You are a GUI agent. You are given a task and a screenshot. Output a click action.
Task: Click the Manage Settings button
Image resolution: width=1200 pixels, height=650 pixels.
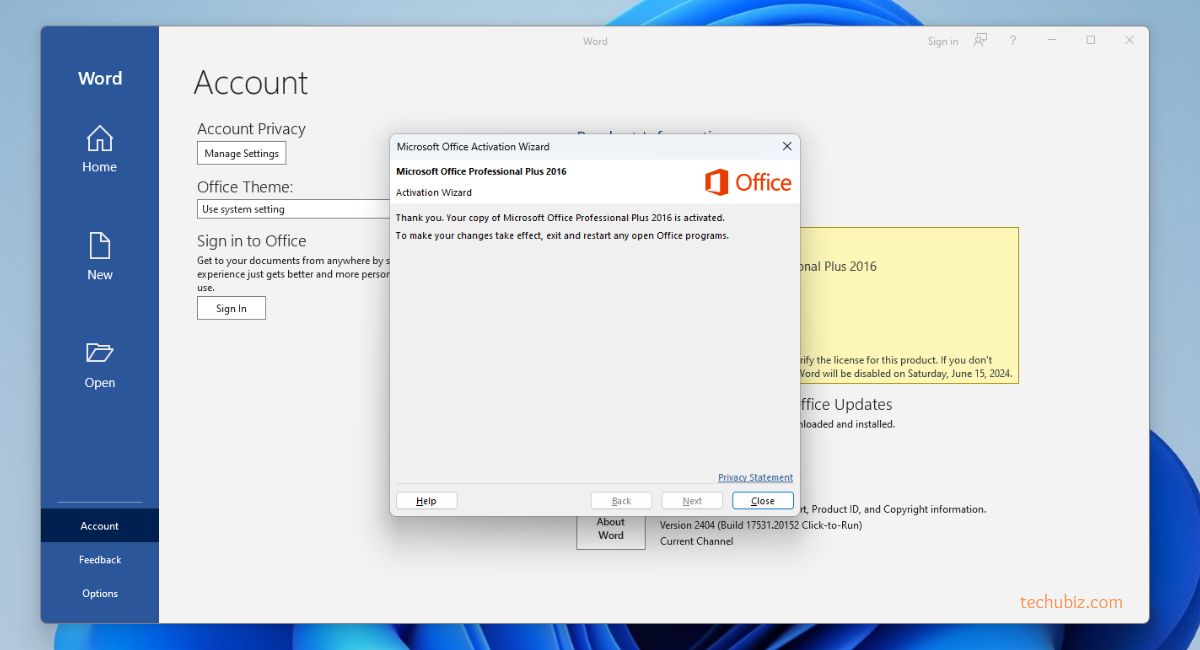(241, 154)
